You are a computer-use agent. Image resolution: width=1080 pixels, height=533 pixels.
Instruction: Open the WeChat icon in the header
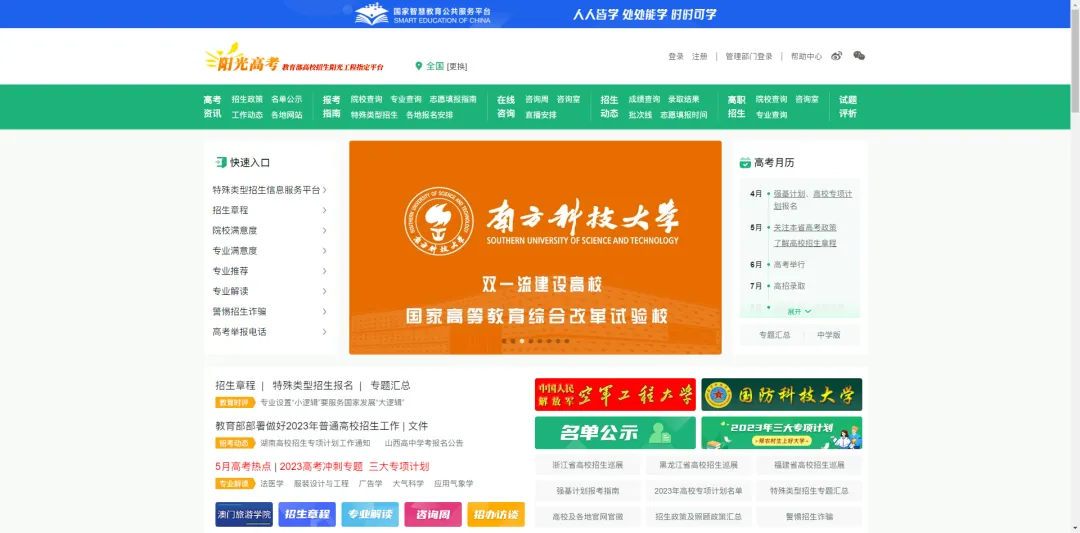point(859,56)
